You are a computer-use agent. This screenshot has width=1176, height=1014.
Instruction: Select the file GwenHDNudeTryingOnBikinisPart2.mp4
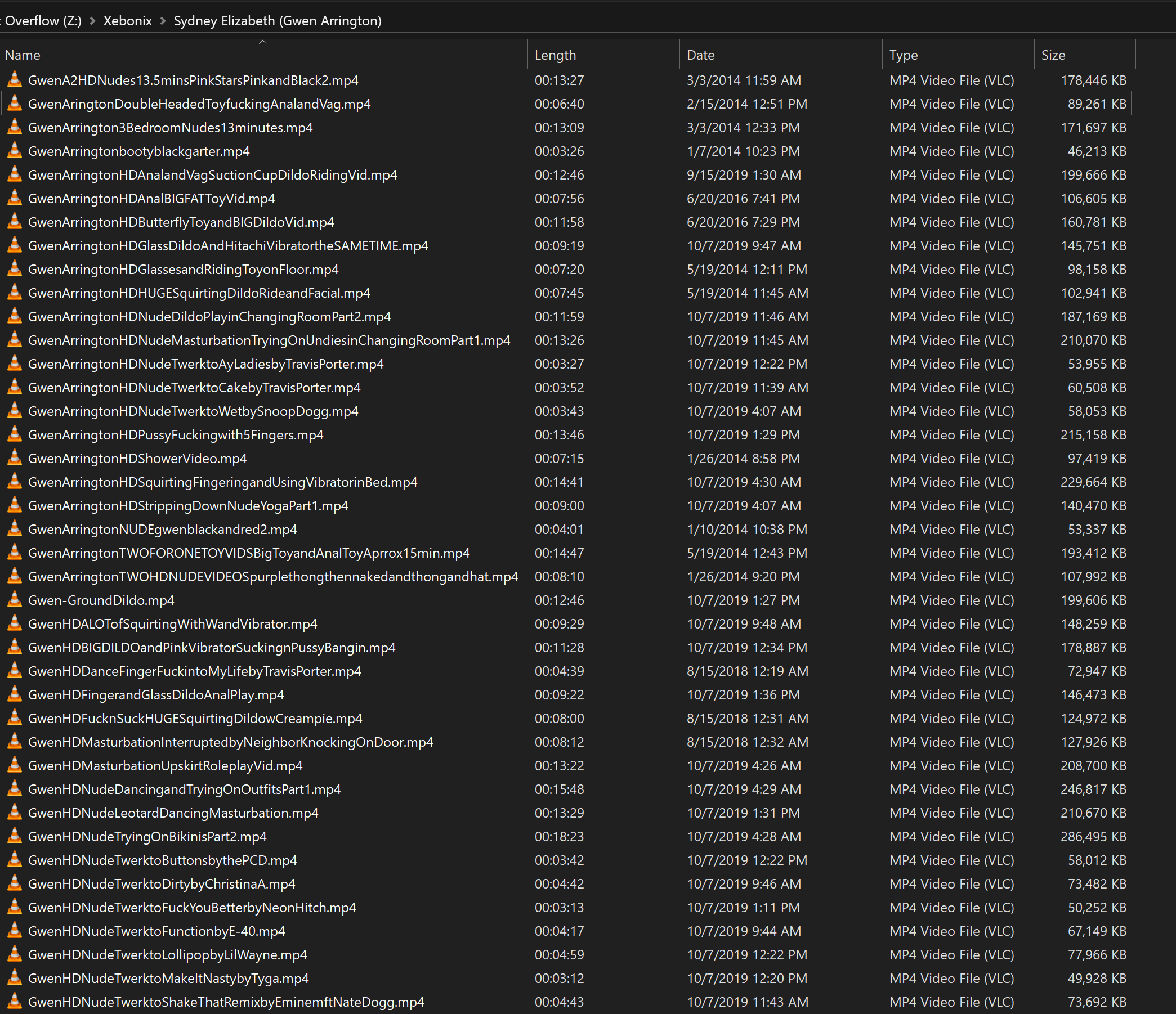(147, 836)
